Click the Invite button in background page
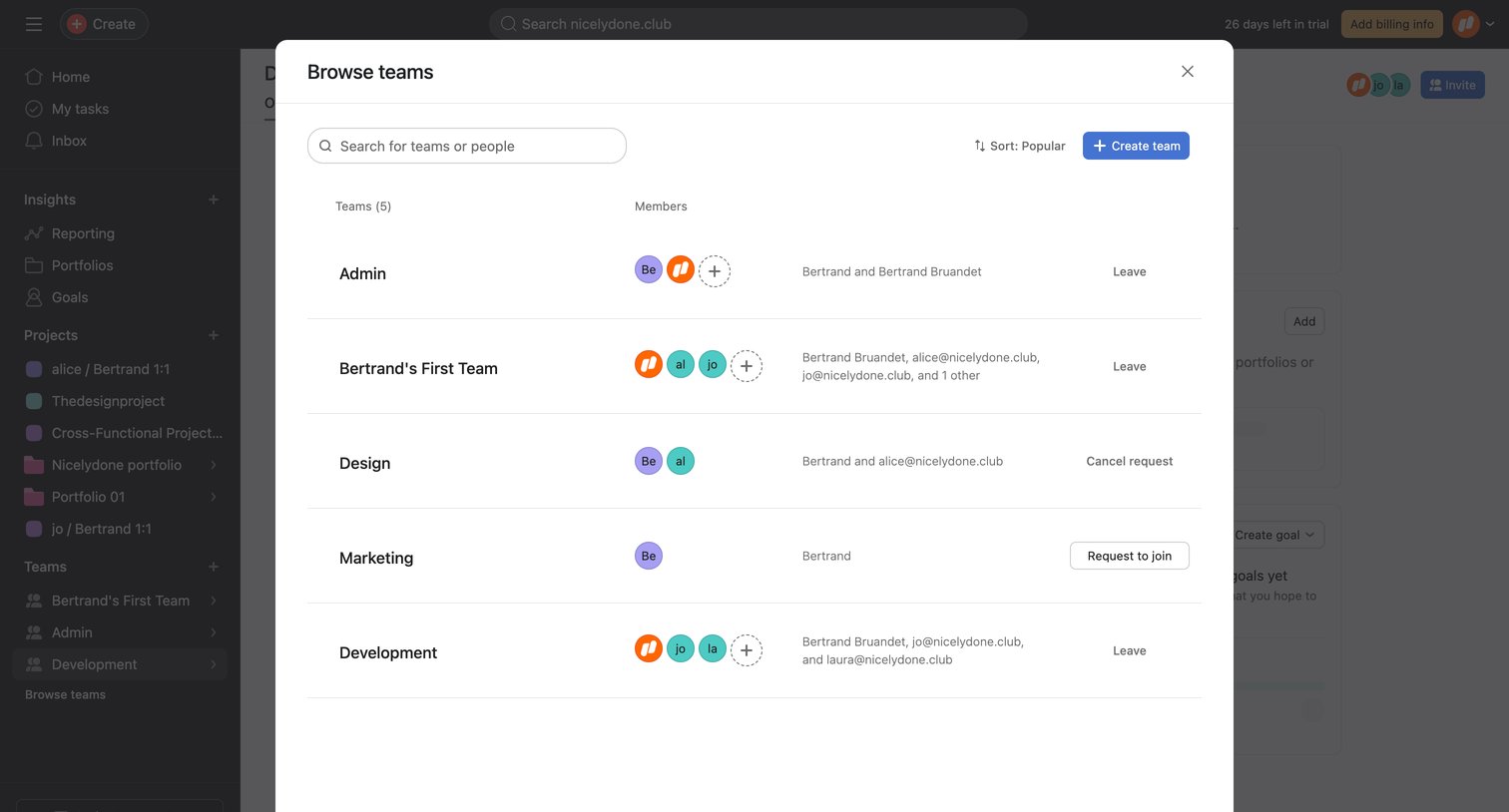The image size is (1509, 812). [x=1452, y=85]
